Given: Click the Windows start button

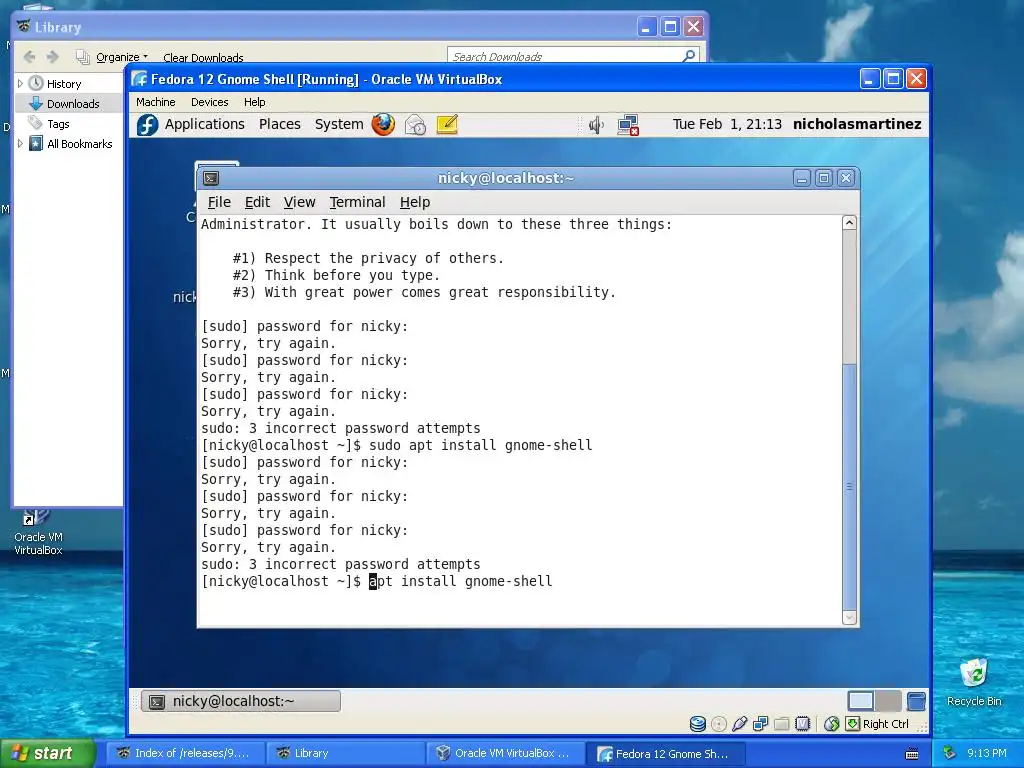Looking at the screenshot, I should 48,753.
